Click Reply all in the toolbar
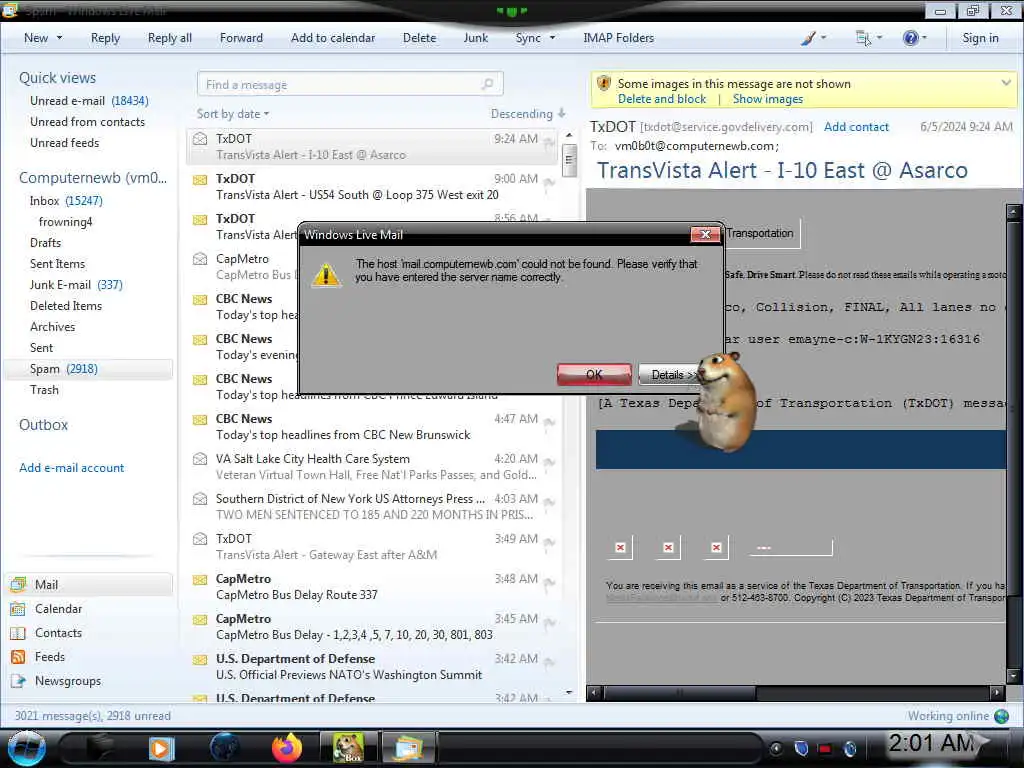 170,38
